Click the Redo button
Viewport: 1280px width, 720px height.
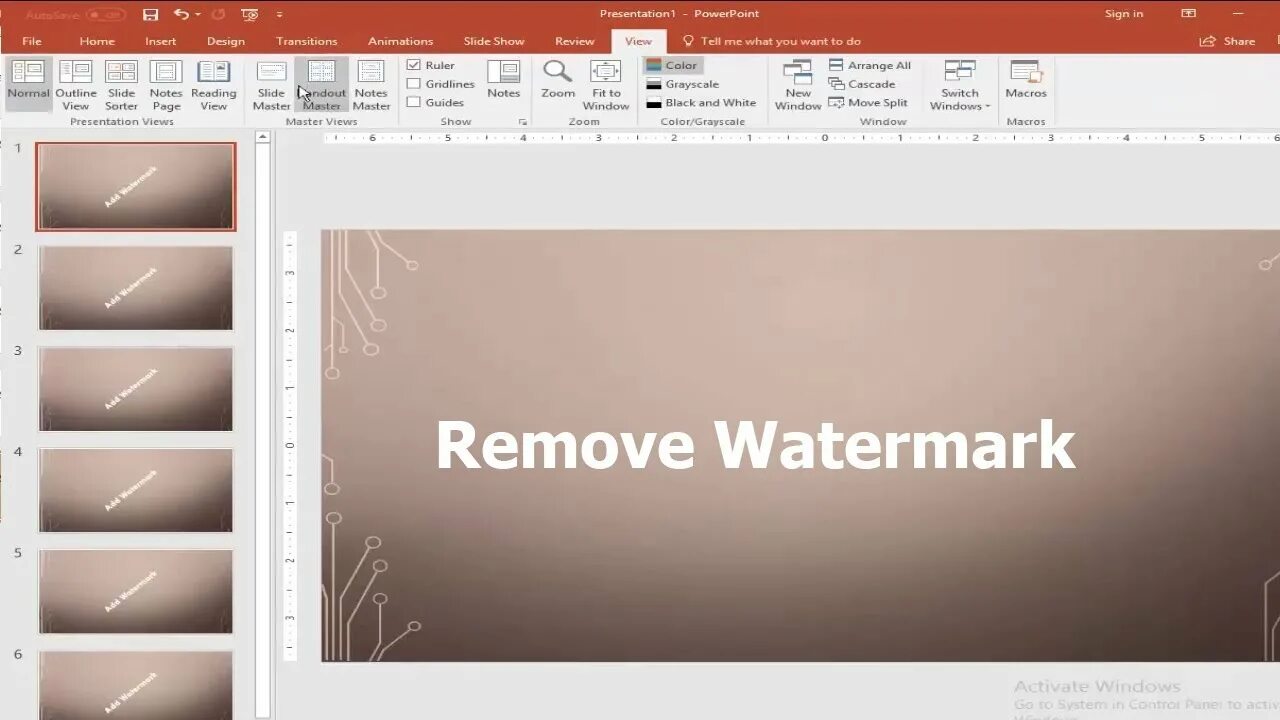click(219, 14)
